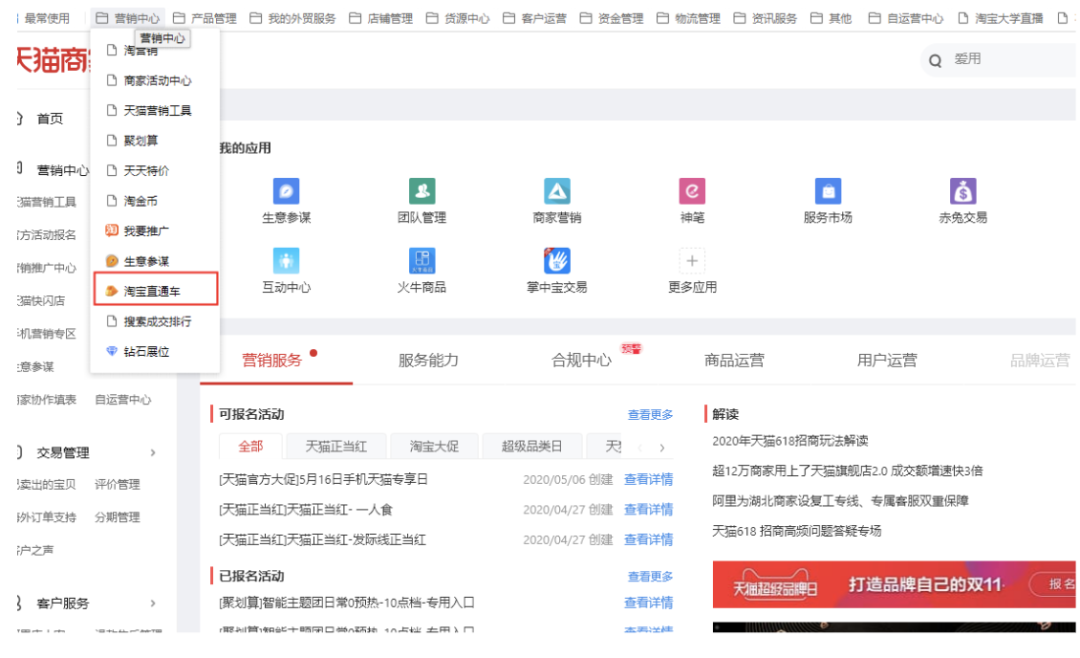
Task: Open the 互动中心 app icon
Action: click(287, 263)
